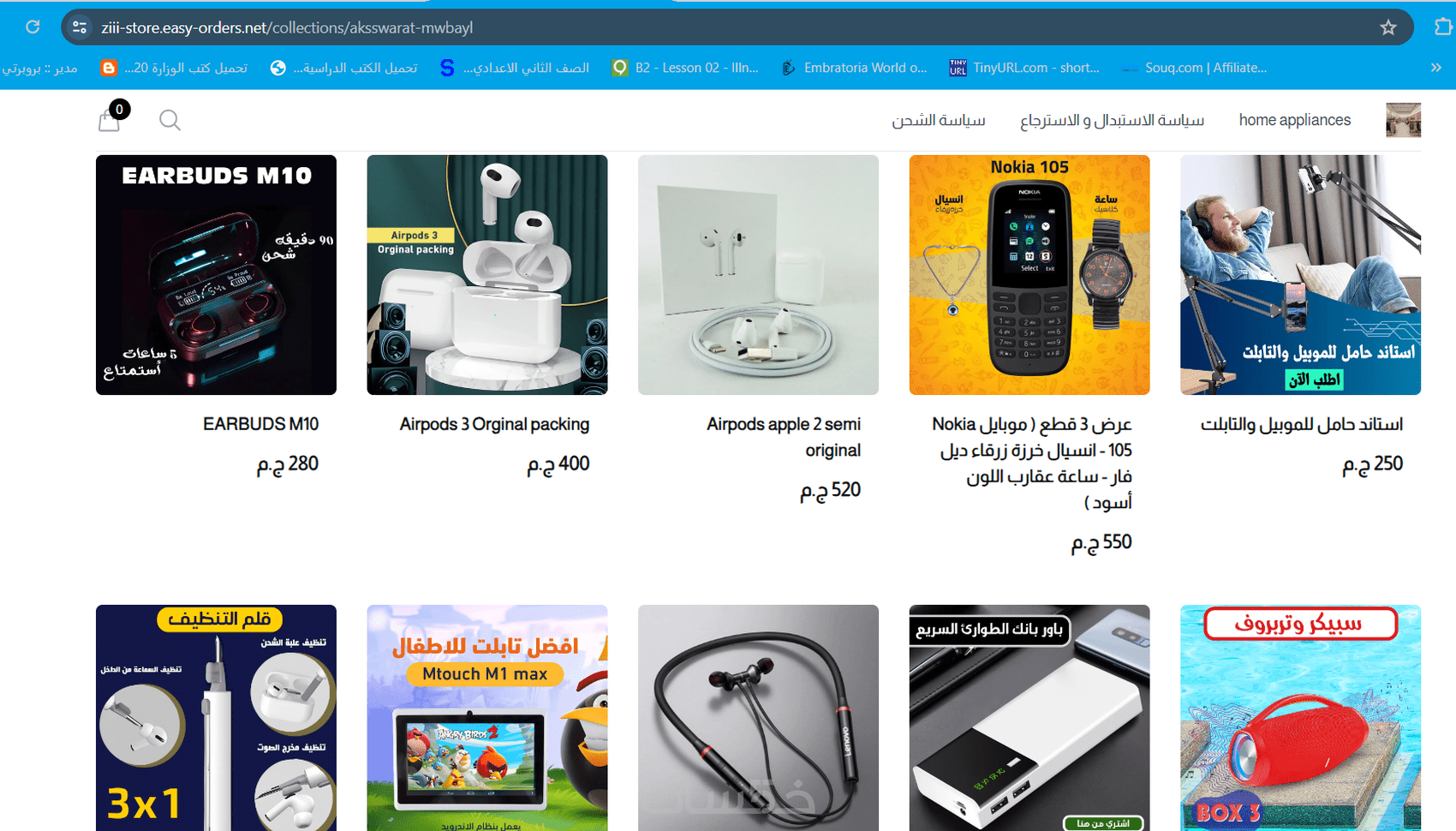
Task: Open site information icon in address bar
Action: [x=80, y=27]
